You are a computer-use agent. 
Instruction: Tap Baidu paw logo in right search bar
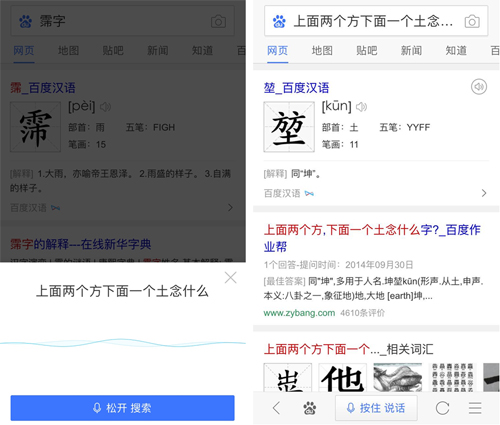279,22
